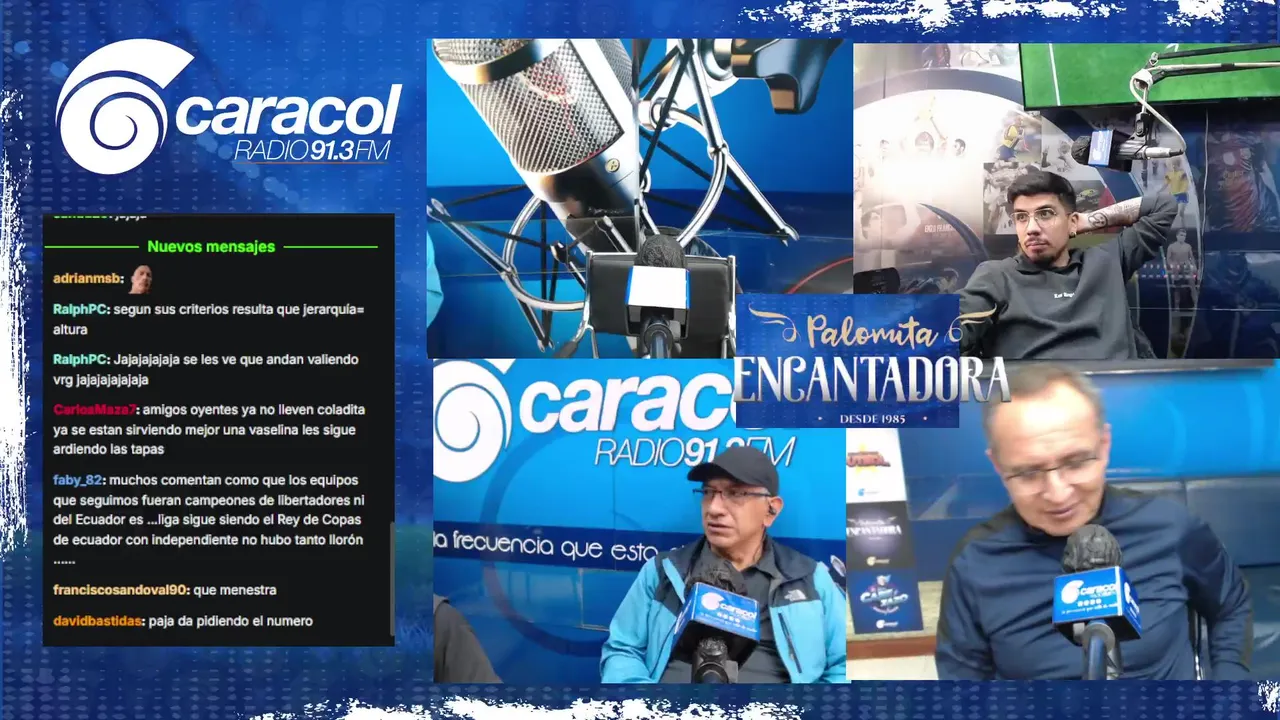
Task: Open CarlosMaza7 username in chat
Action: (x=95, y=410)
